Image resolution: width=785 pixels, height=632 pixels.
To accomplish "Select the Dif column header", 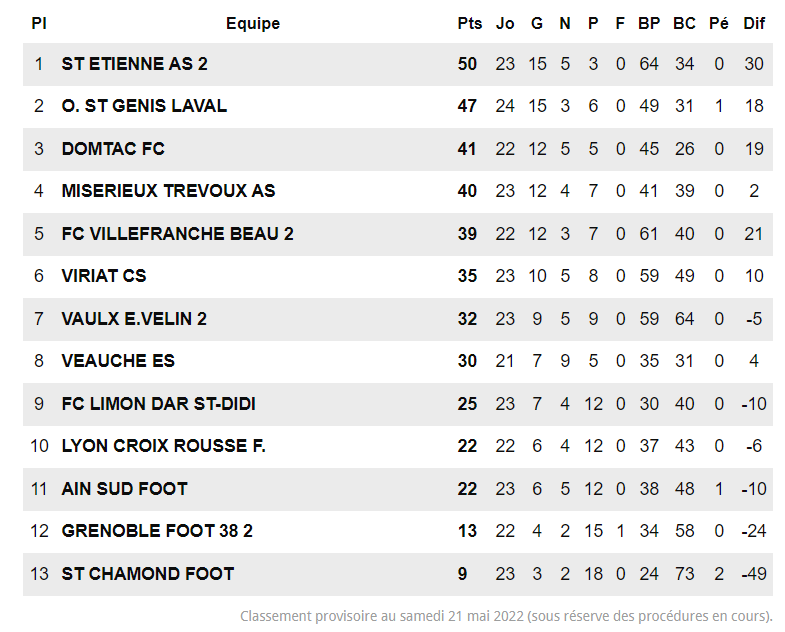I will tap(754, 24).
